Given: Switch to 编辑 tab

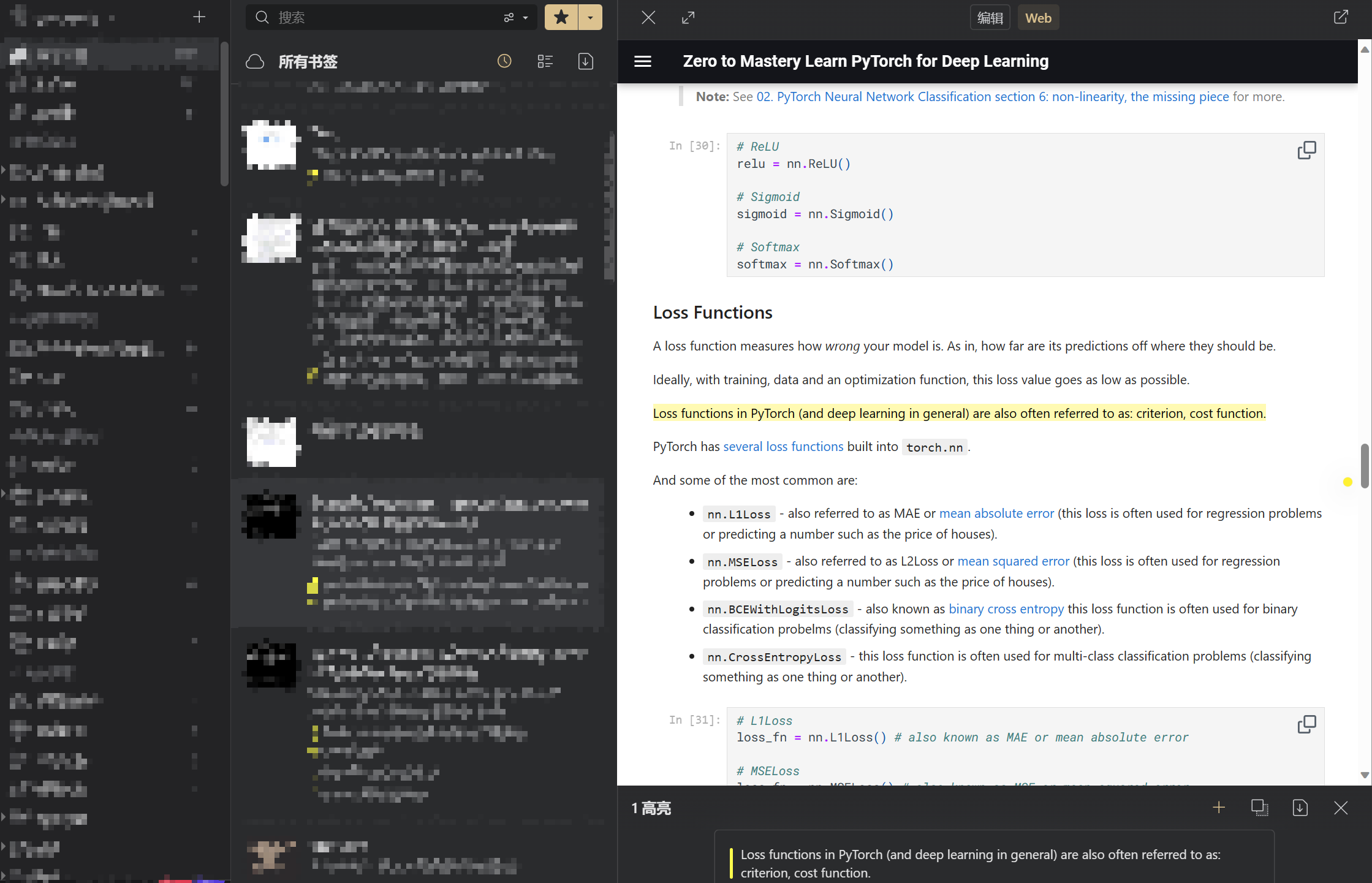Looking at the screenshot, I should pyautogui.click(x=990, y=18).
